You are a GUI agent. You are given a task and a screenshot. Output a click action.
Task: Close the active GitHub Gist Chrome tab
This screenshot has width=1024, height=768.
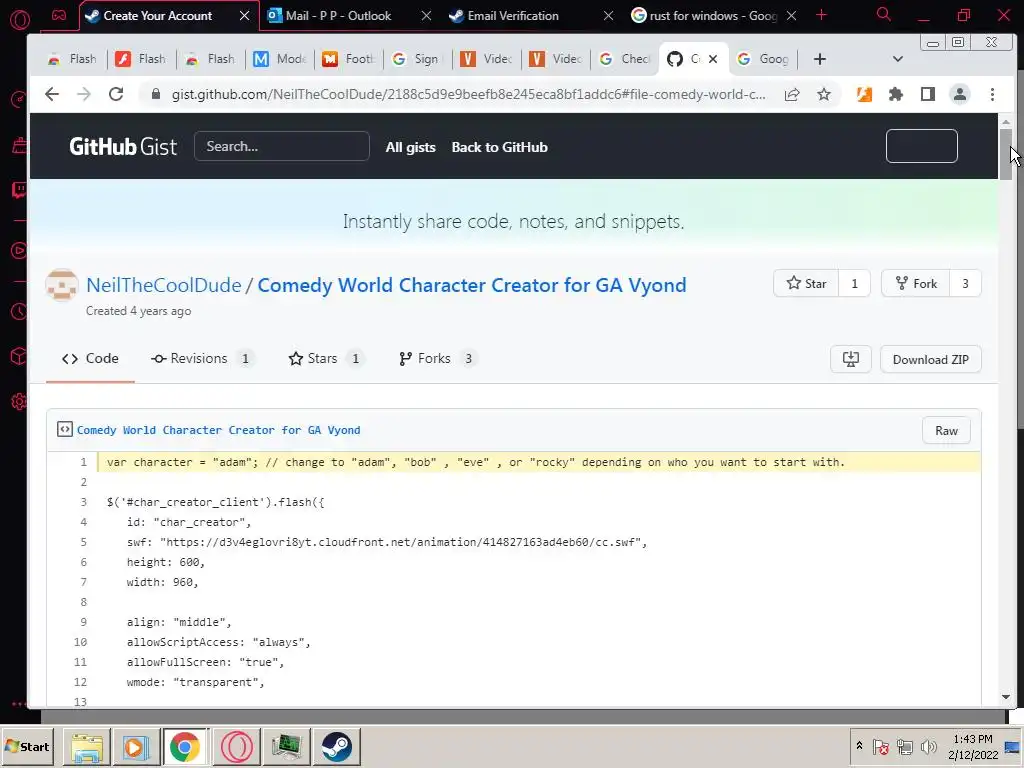coord(713,59)
